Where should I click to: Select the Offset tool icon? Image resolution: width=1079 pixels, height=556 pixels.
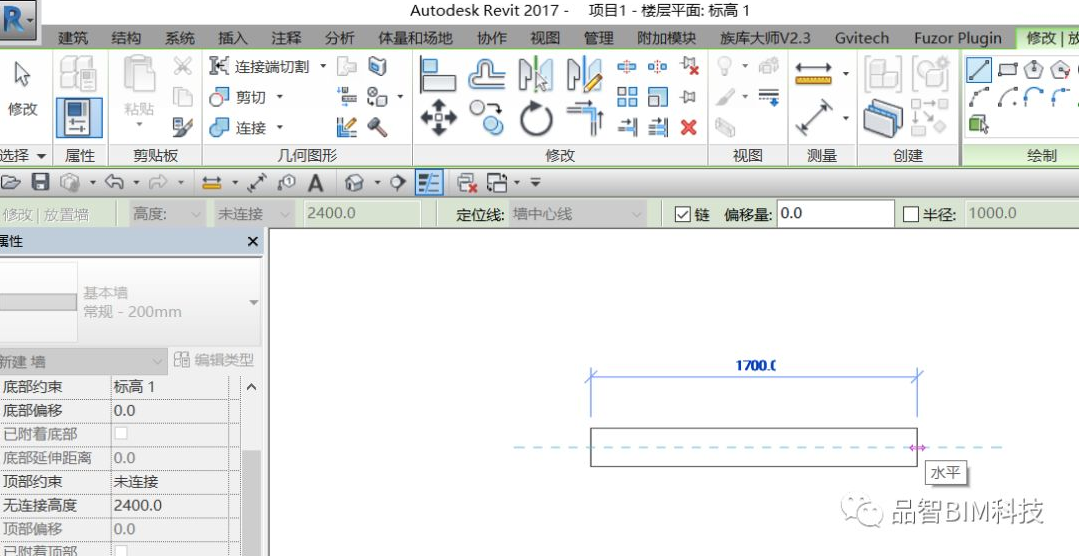pyautogui.click(x=487, y=75)
